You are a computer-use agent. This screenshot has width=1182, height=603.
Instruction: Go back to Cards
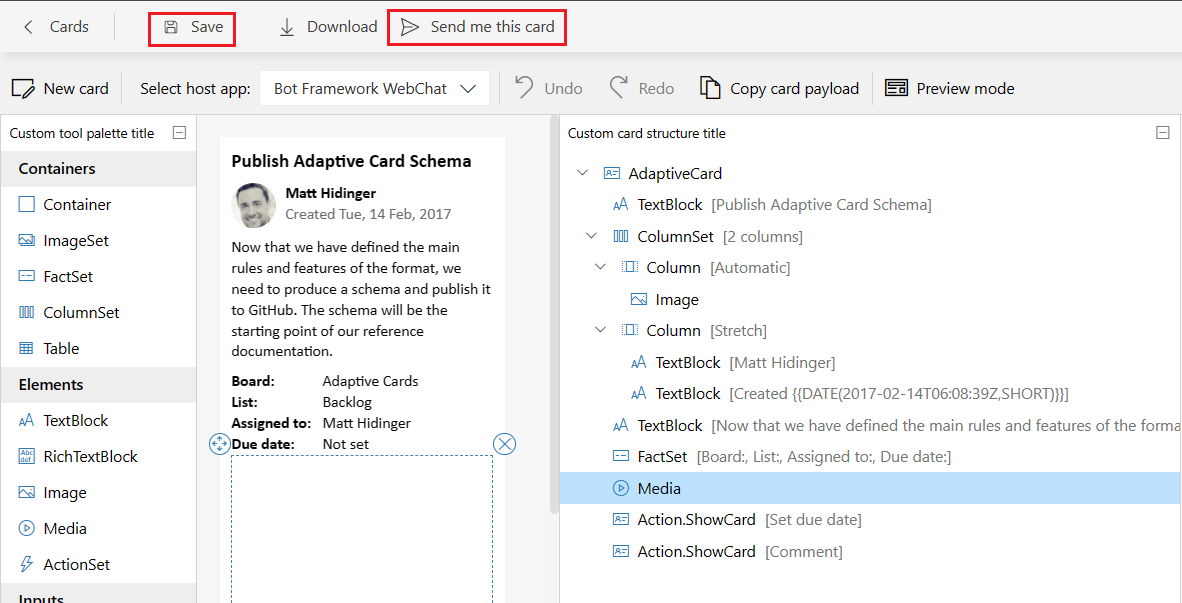[56, 27]
